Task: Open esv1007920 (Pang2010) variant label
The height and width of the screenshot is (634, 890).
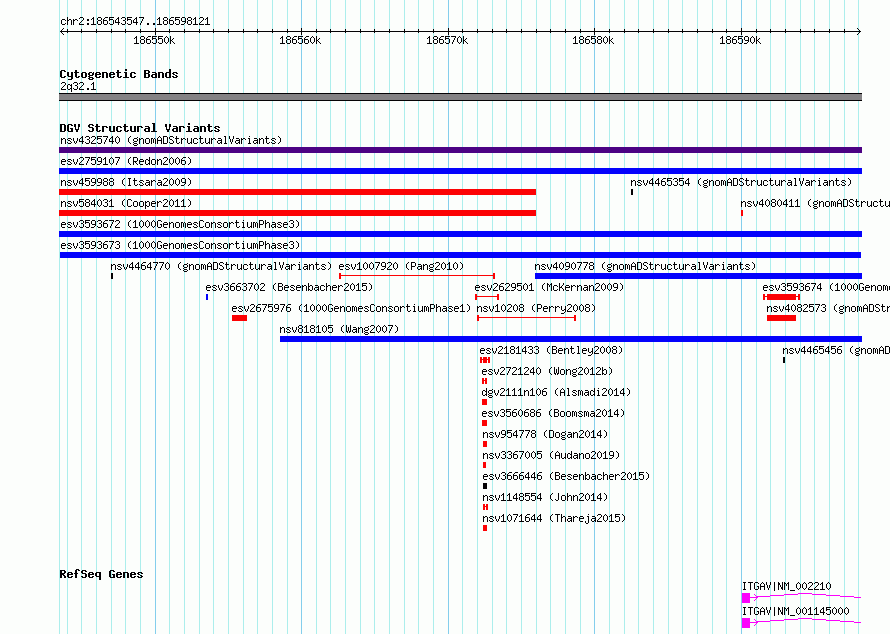Action: 401,266
